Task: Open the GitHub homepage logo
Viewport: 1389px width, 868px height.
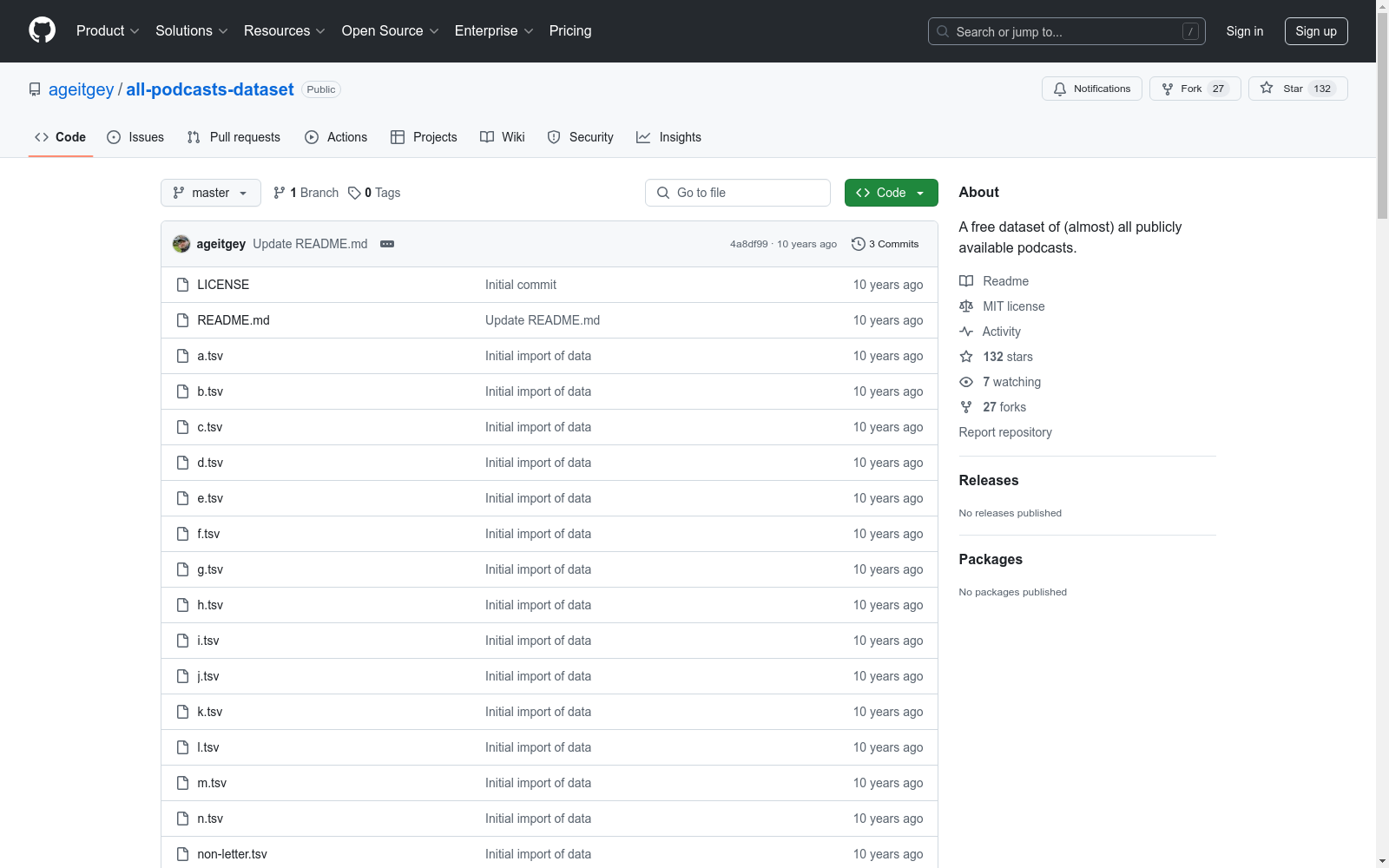Action: (42, 30)
